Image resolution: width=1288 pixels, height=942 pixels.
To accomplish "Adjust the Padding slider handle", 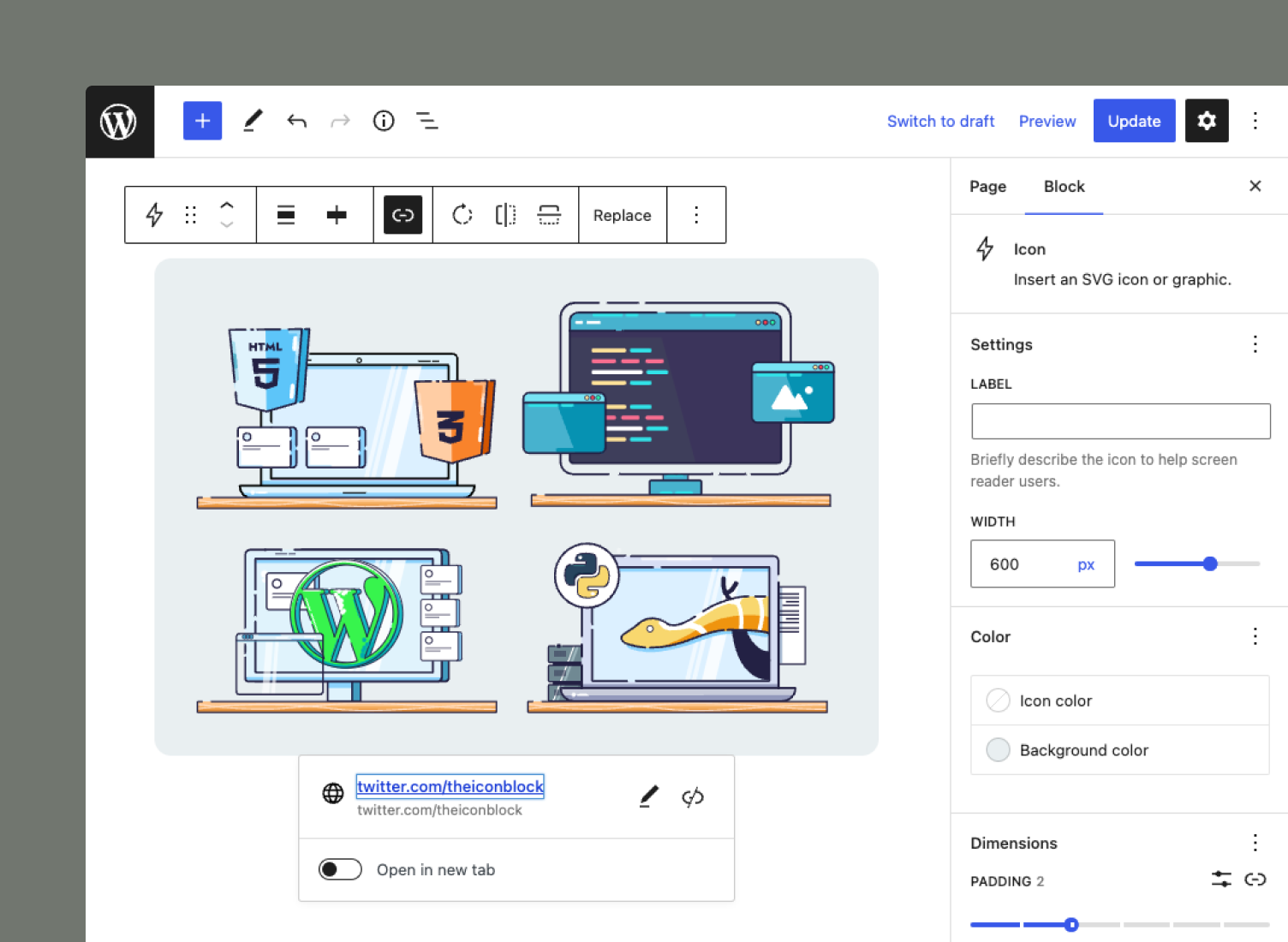I will click(x=1071, y=925).
